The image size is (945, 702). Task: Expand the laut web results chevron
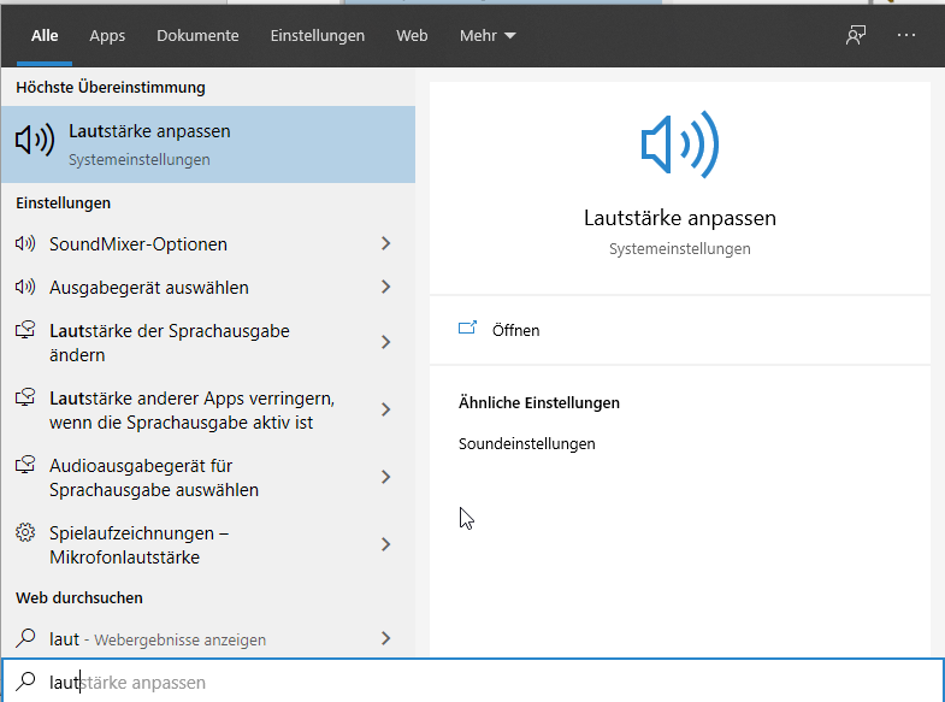[386, 639]
